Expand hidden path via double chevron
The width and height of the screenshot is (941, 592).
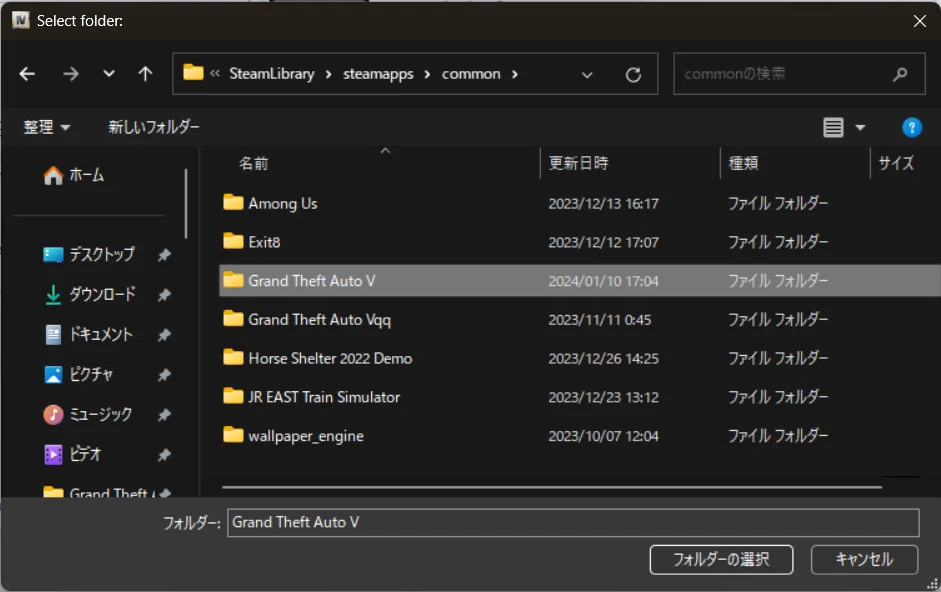[x=215, y=73]
